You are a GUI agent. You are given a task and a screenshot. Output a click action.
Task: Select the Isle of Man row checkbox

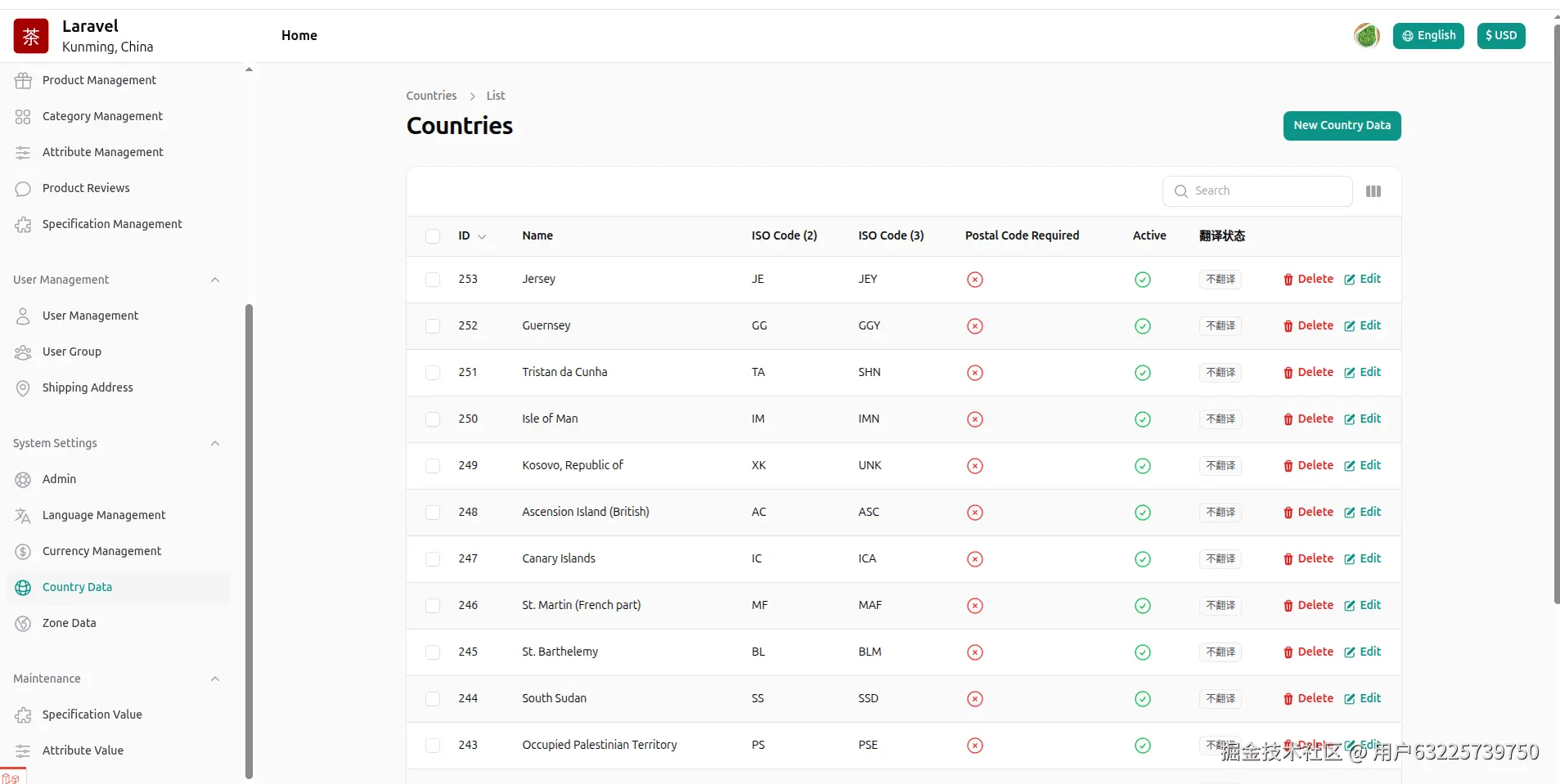click(x=433, y=419)
